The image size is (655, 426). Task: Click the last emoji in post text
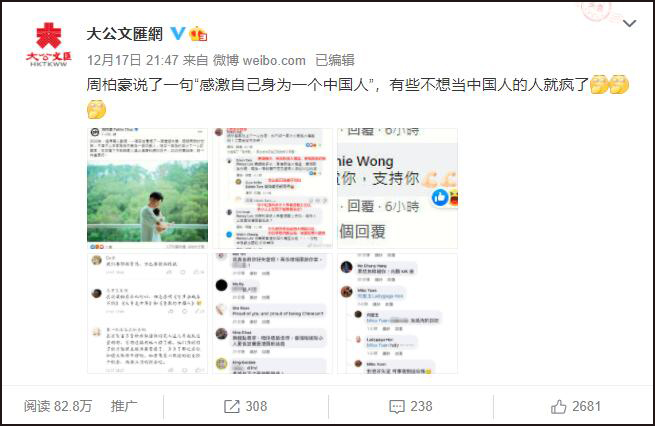pyautogui.click(x=96, y=109)
